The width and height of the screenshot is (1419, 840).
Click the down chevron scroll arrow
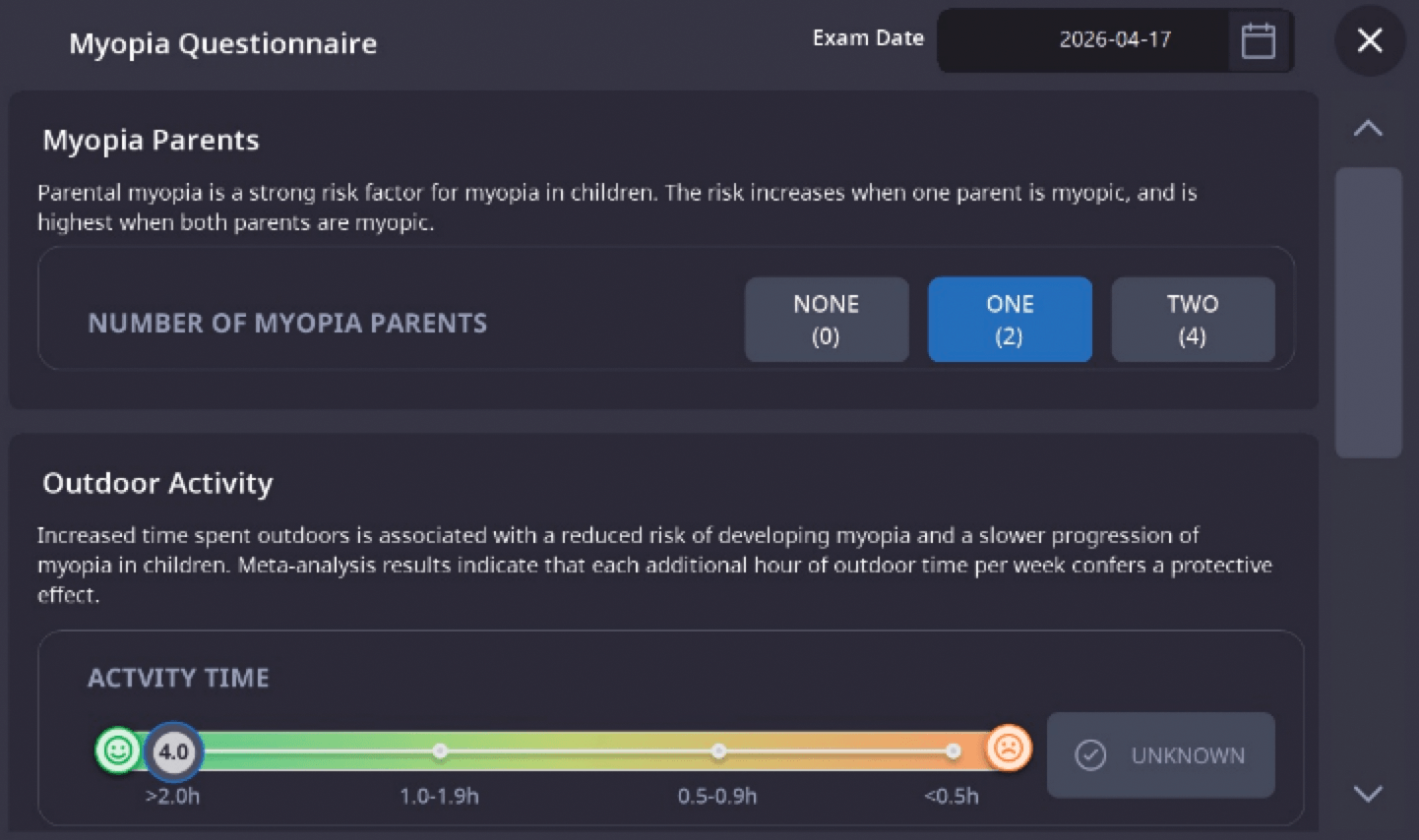tap(1368, 793)
